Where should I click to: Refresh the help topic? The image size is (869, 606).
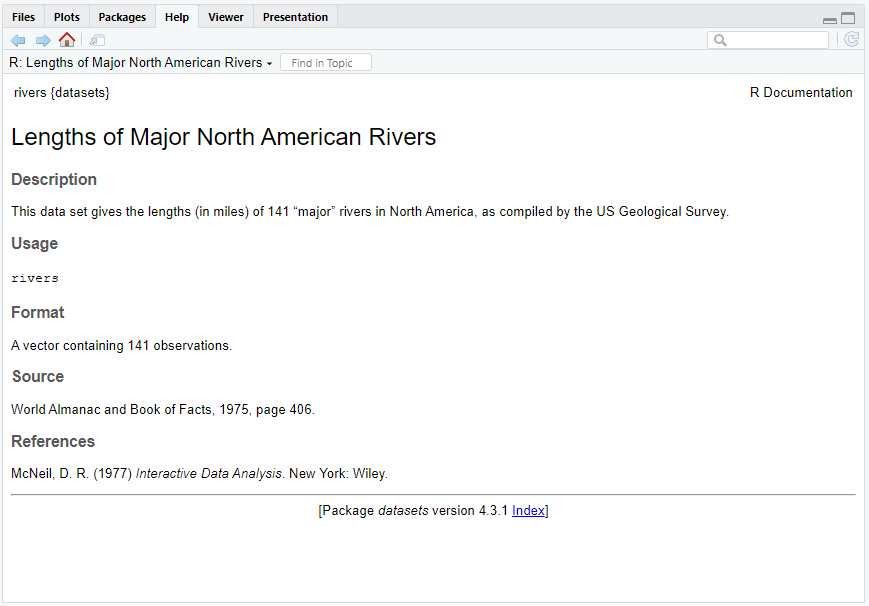851,40
